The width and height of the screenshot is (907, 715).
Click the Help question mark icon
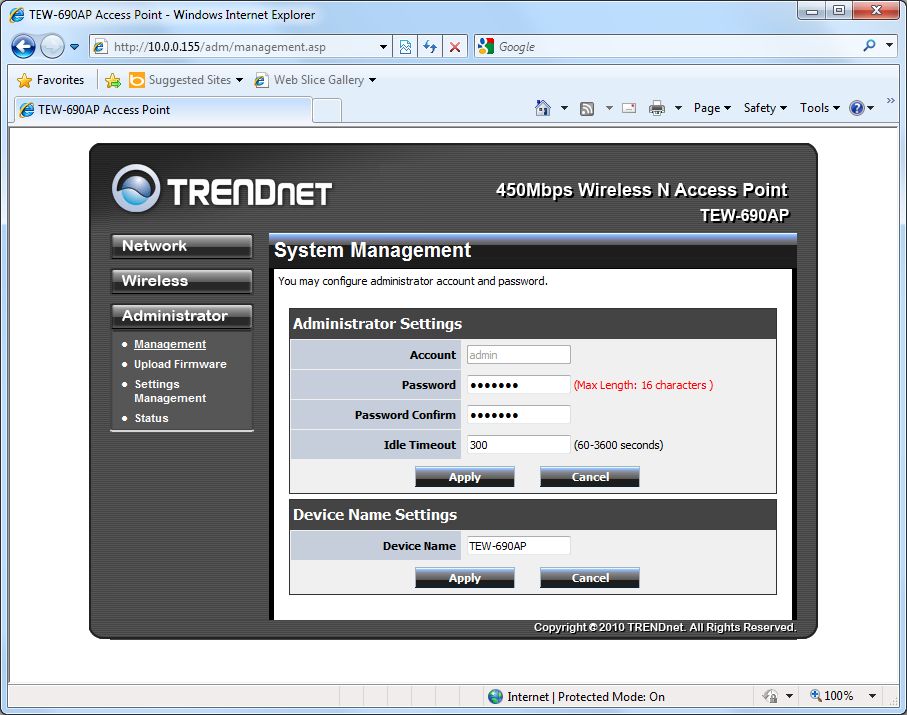click(857, 108)
